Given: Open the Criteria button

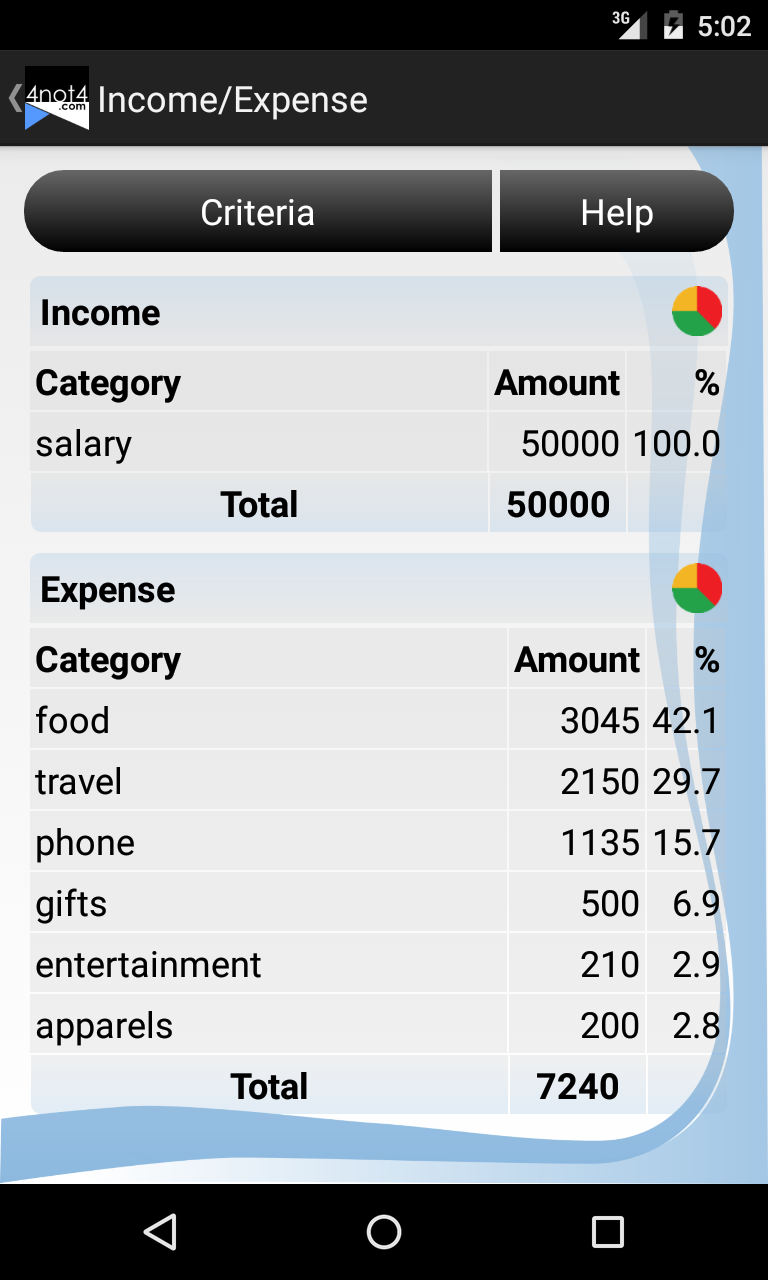Looking at the screenshot, I should (258, 211).
